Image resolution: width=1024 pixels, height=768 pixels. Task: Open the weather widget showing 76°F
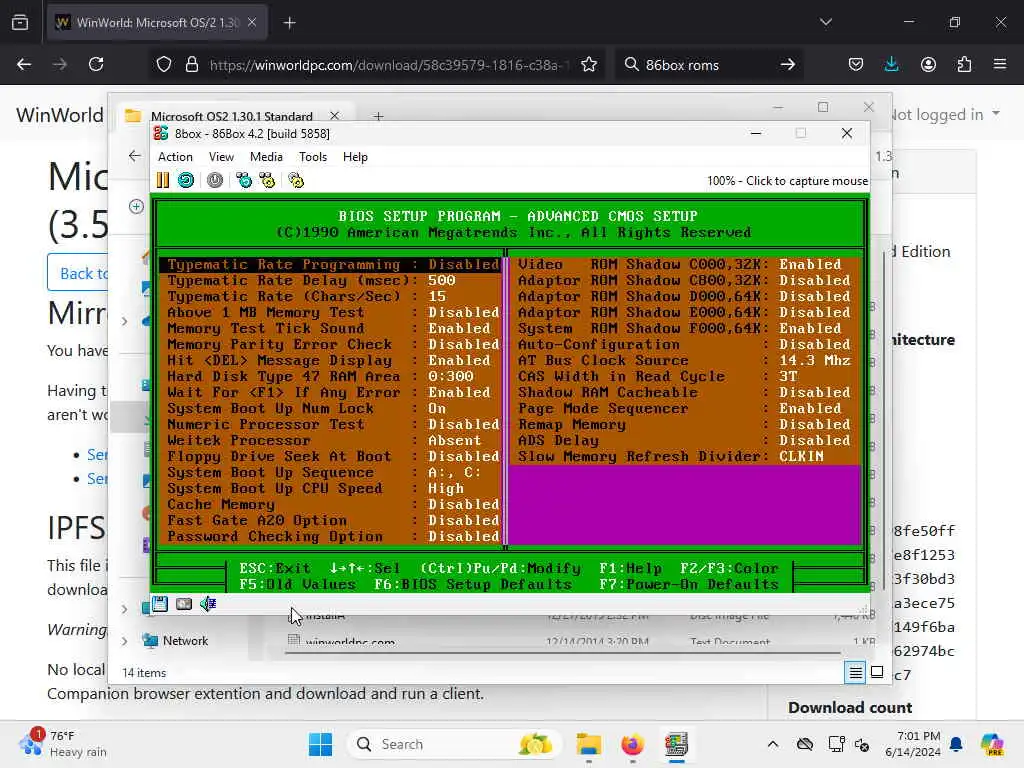[x=63, y=744]
